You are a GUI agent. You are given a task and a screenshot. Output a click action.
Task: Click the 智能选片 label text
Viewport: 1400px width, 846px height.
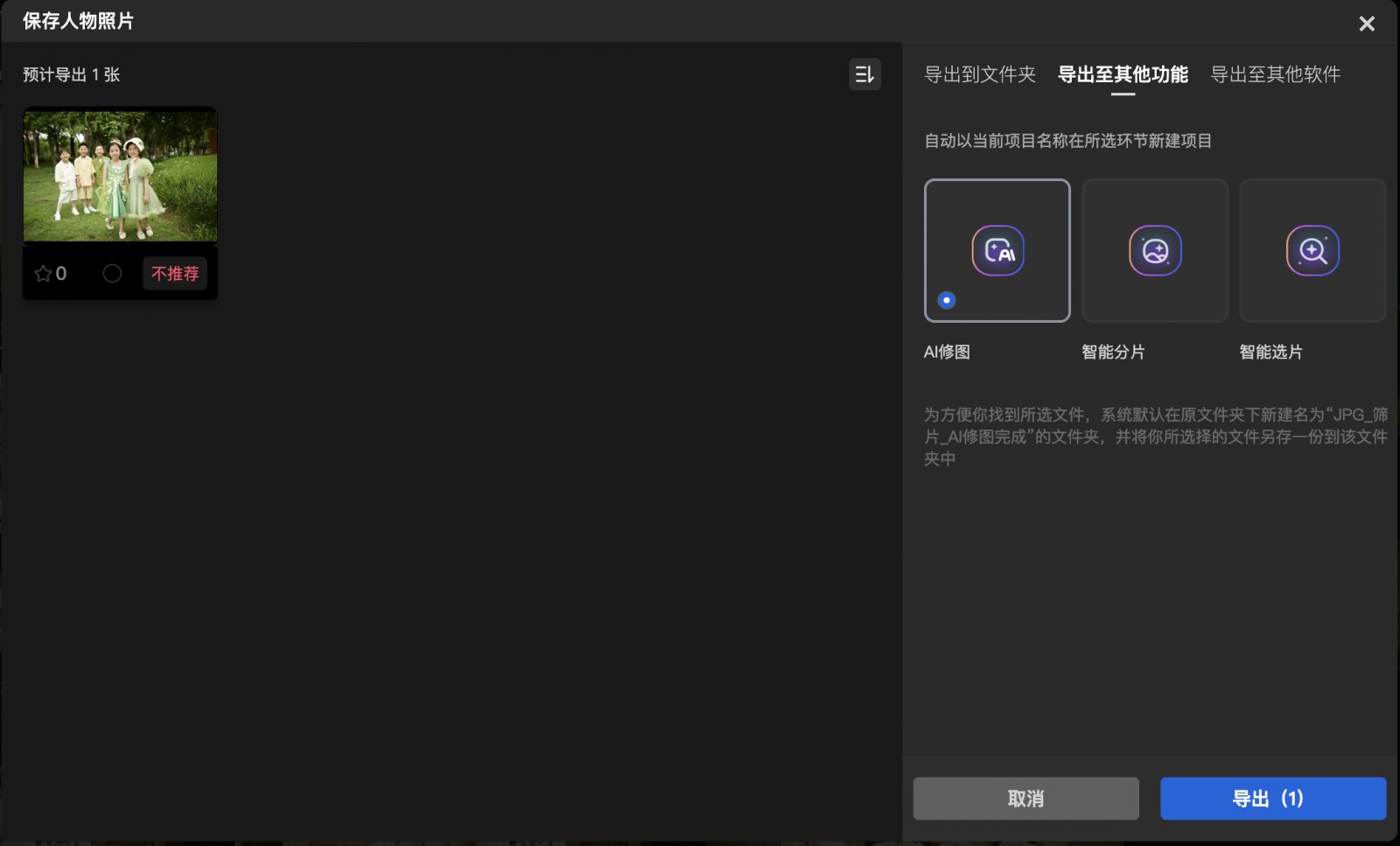click(1270, 352)
